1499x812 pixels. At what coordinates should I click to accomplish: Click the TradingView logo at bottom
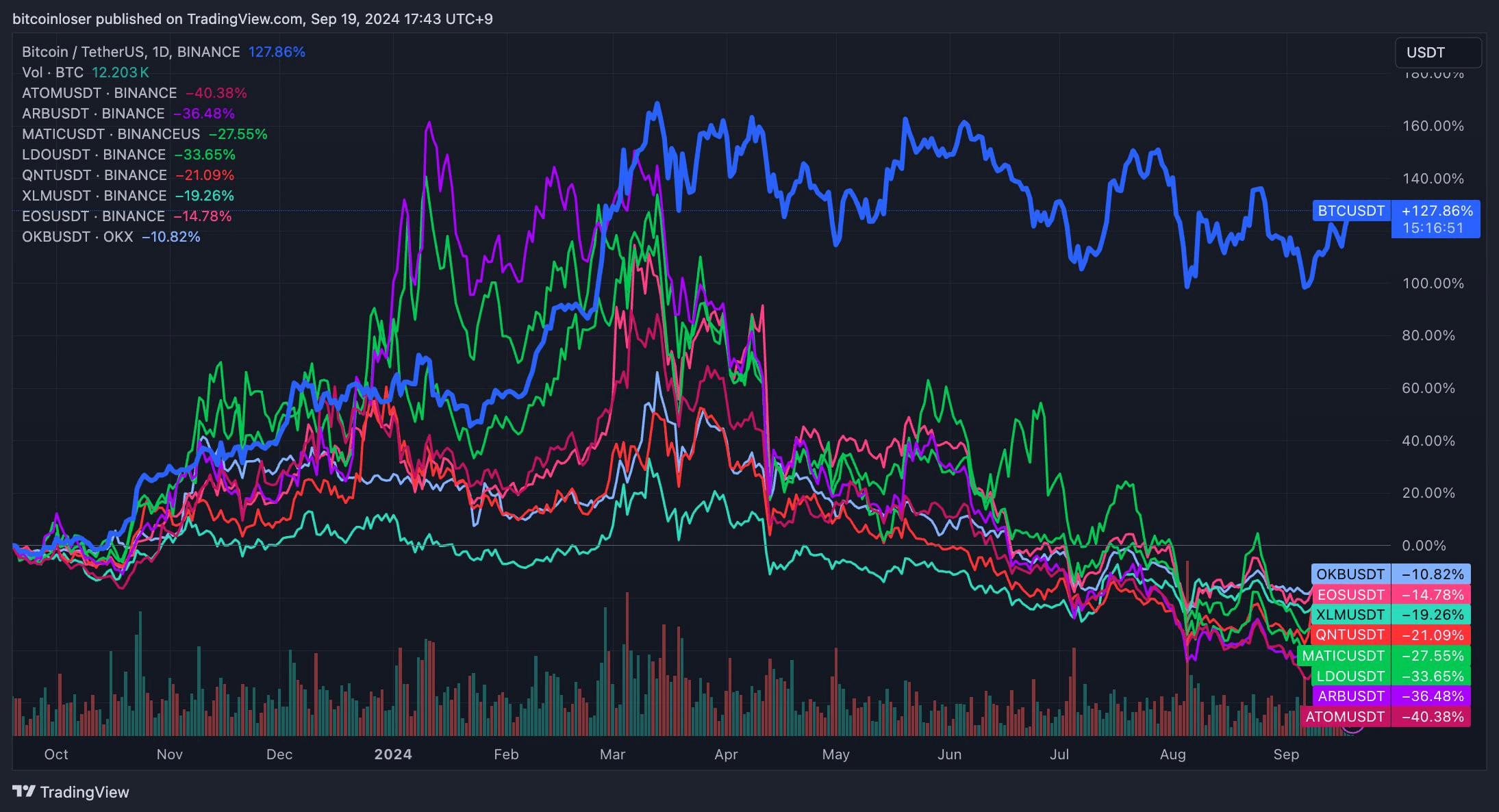click(x=71, y=792)
